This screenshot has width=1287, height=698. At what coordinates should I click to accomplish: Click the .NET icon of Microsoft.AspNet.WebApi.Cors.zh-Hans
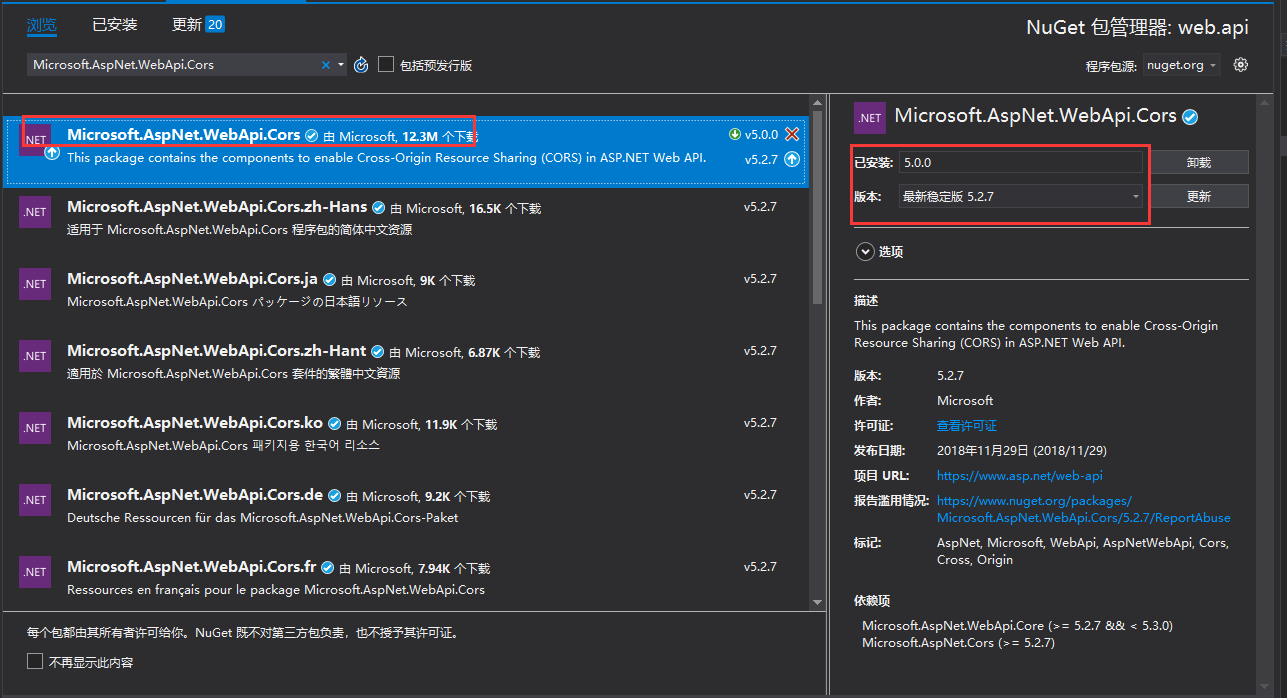35,212
